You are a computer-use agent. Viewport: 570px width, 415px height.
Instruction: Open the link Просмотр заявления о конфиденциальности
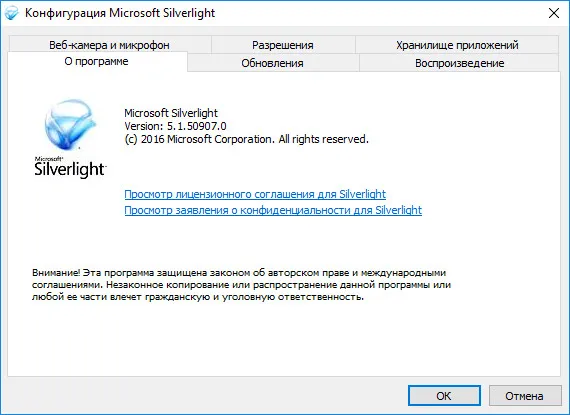[273, 210]
